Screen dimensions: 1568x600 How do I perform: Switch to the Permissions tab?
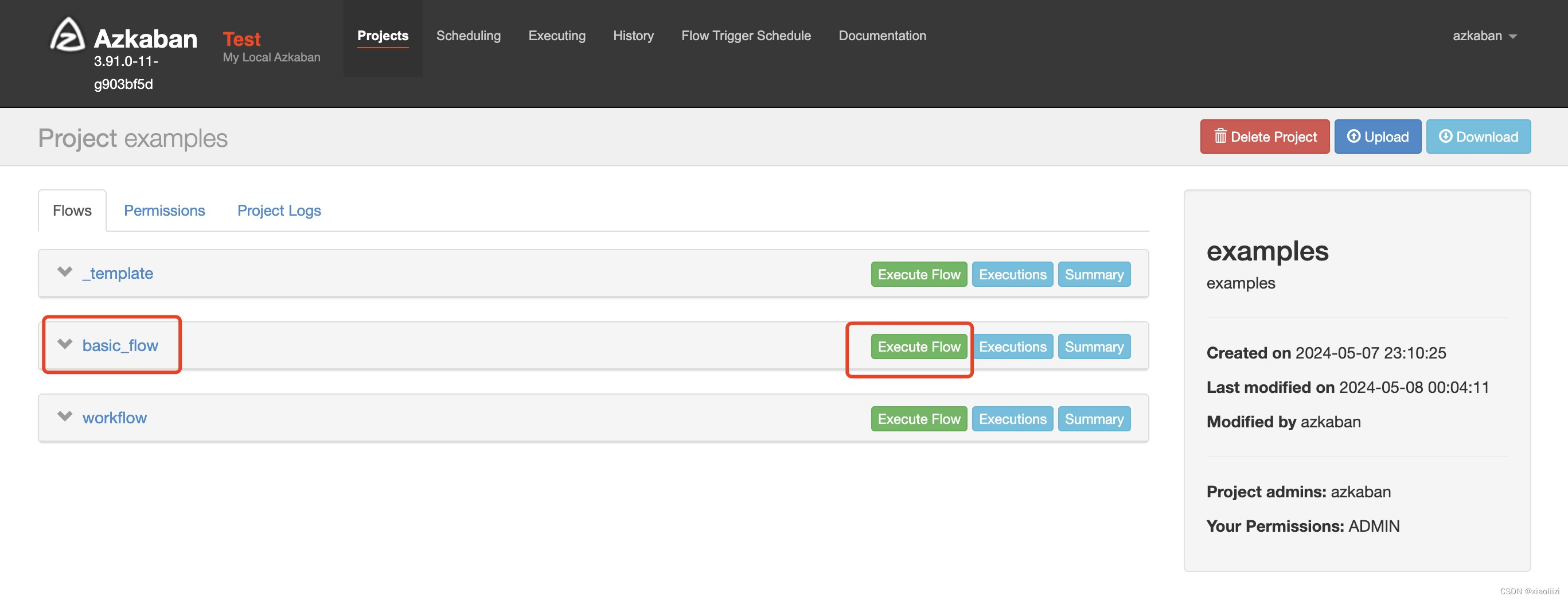coord(165,211)
